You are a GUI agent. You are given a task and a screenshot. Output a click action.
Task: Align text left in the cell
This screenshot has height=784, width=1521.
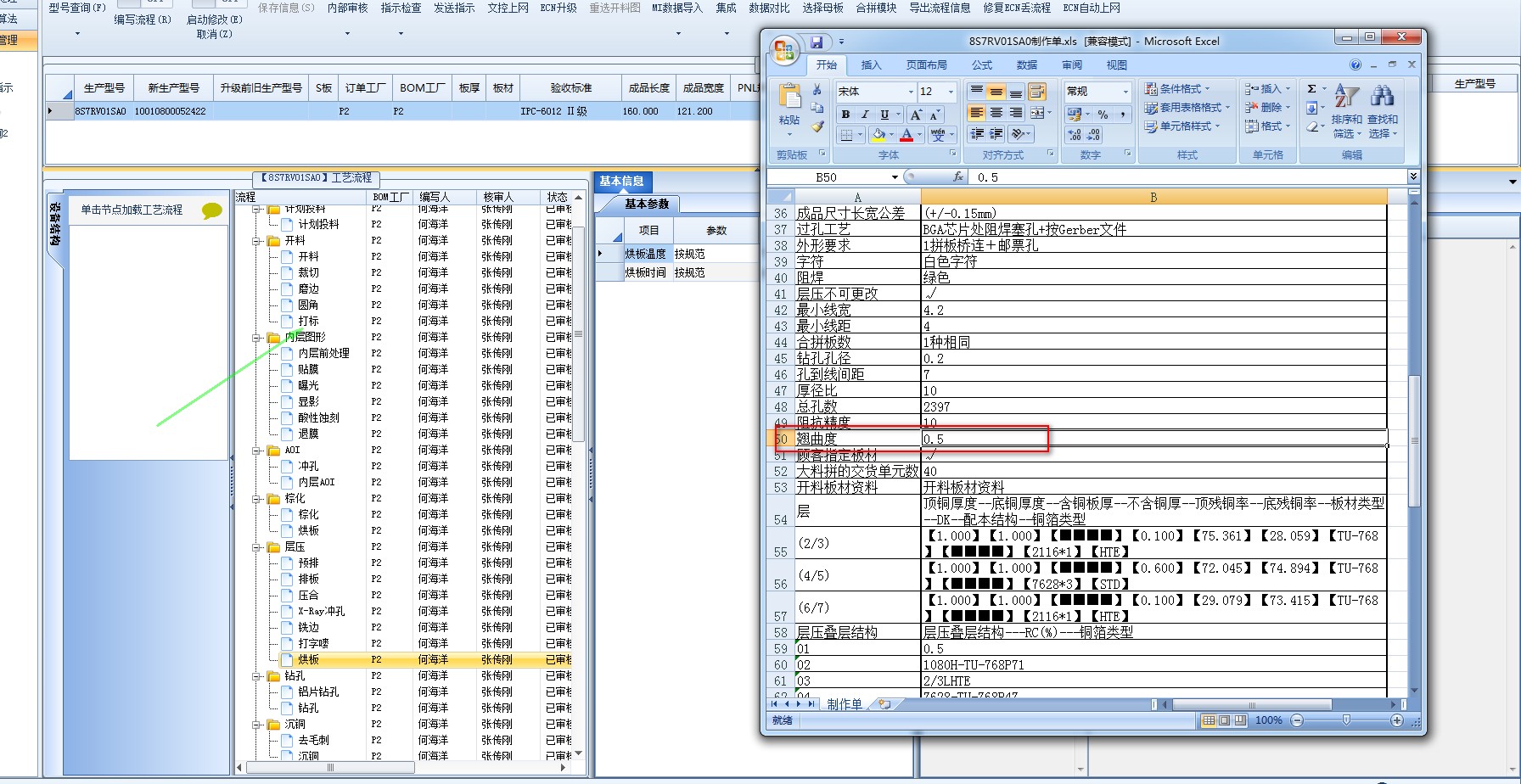tap(977, 113)
